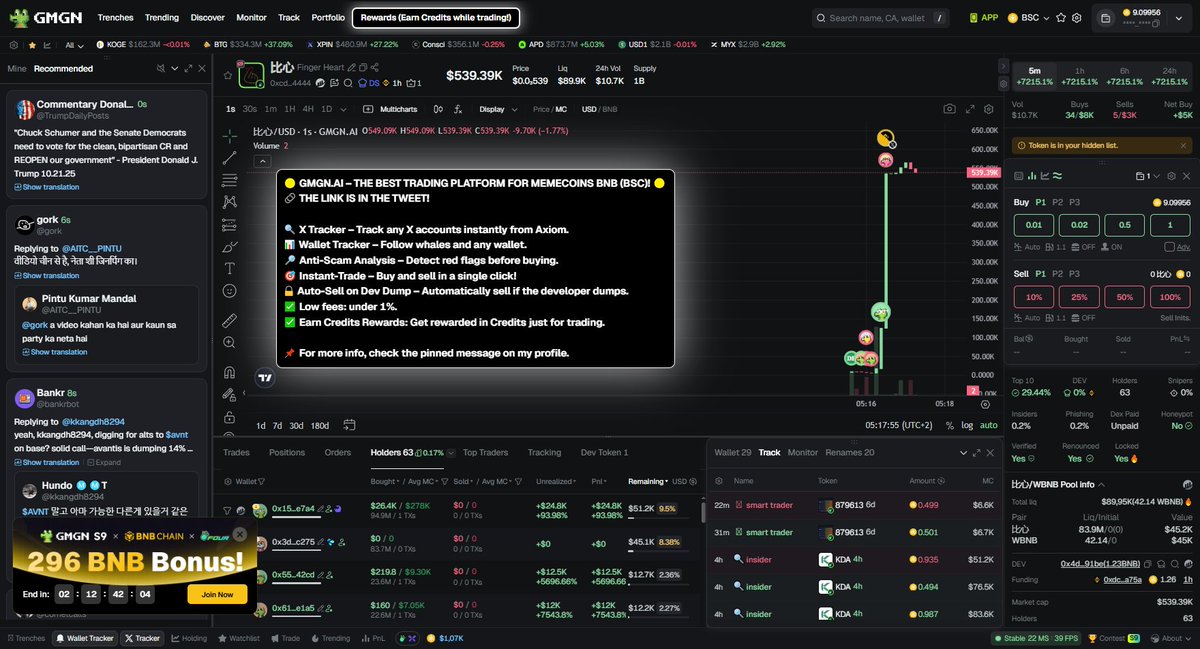Click the GMGN frog logo

[x=17, y=17]
